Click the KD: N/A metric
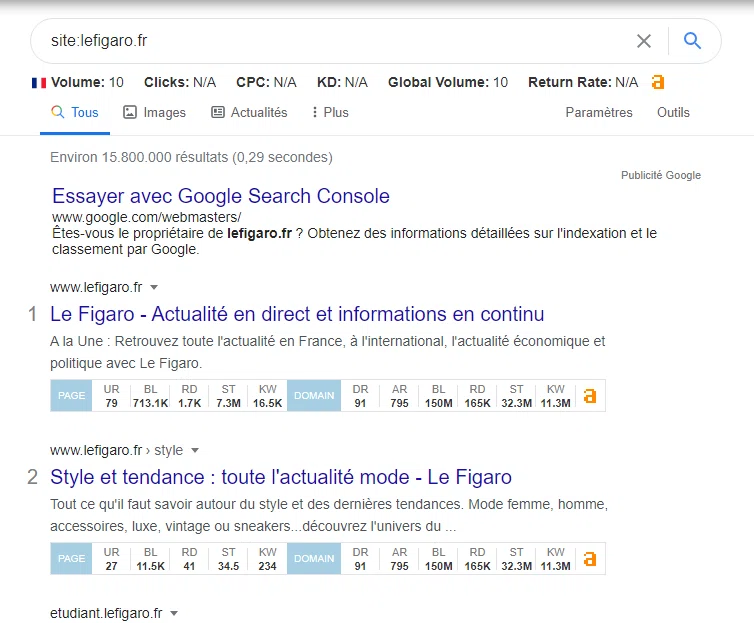 tap(342, 83)
